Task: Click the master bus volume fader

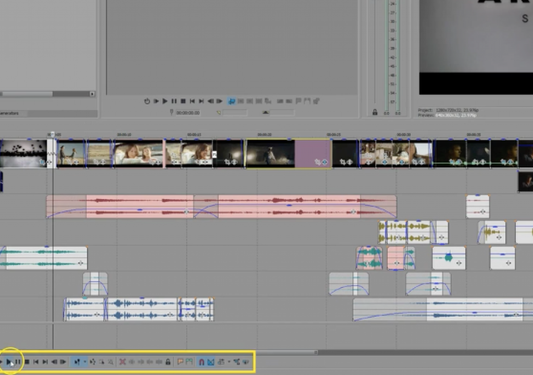Action: click(x=375, y=51)
